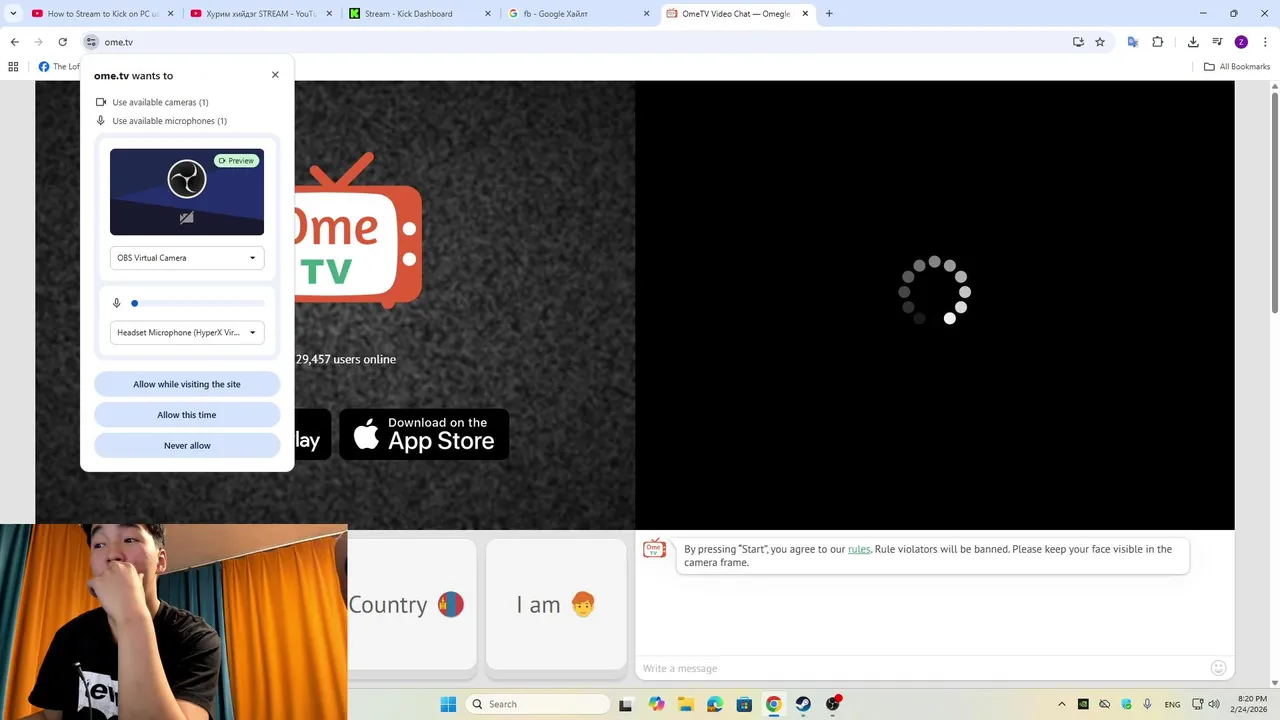Viewport: 1280px width, 720px height.
Task: Open Copilot from the taskbar
Action: 656,704
